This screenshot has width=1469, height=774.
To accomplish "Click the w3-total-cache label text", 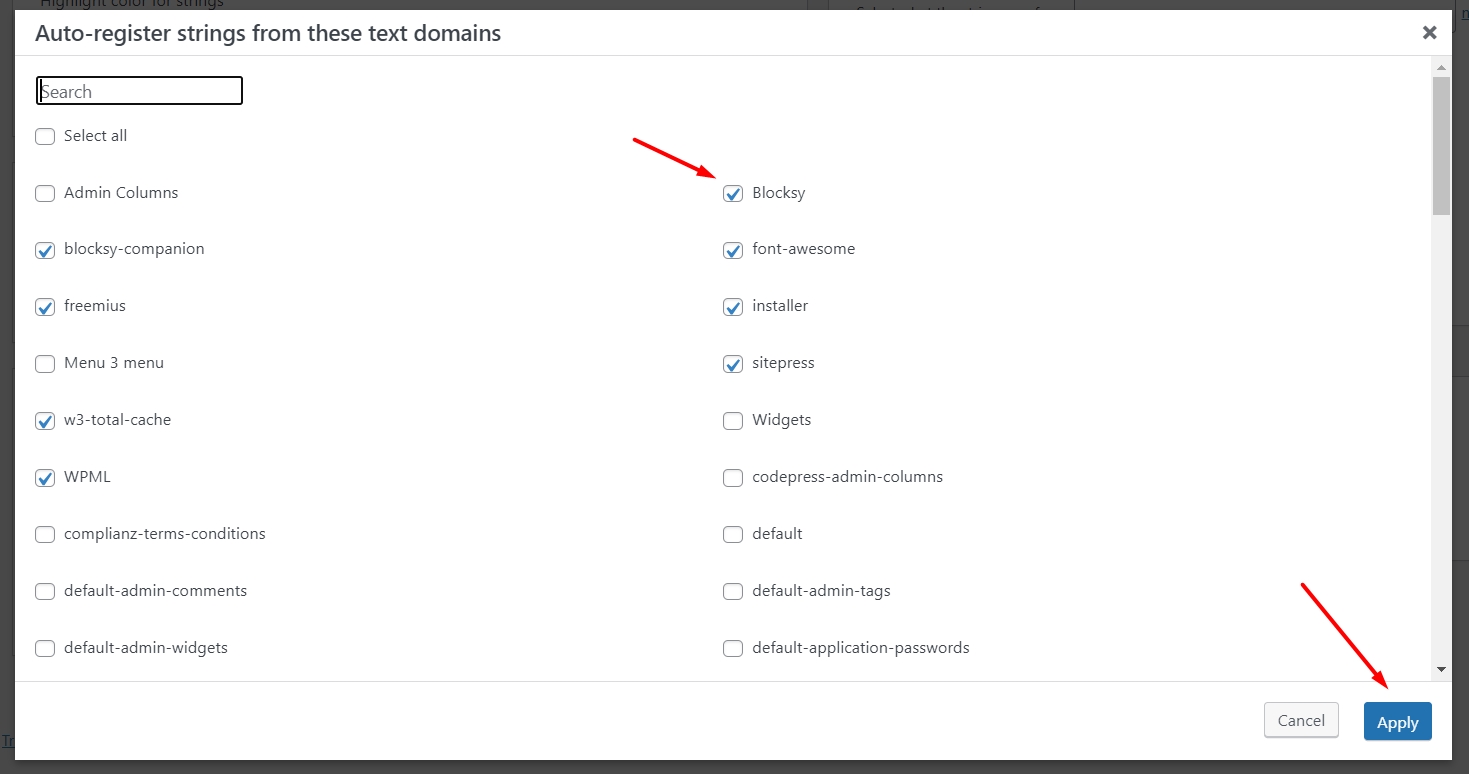I will (118, 420).
